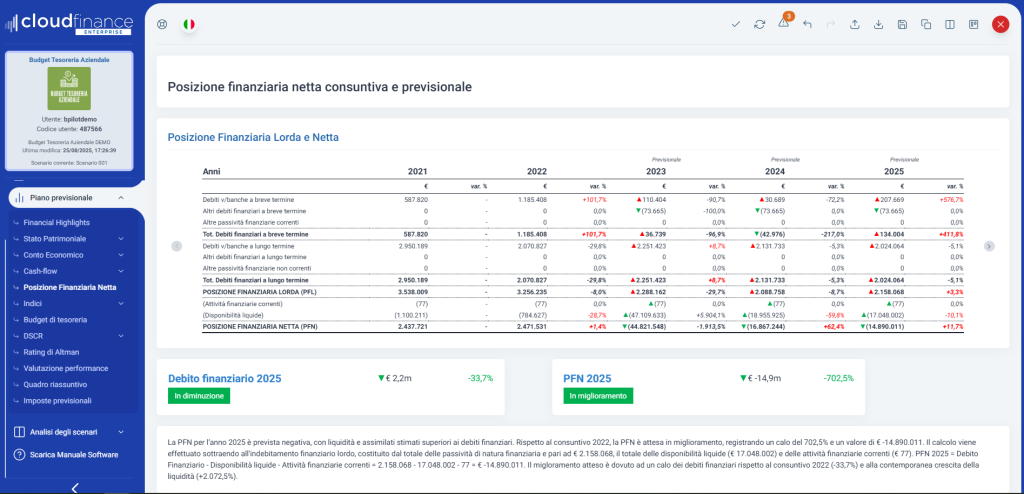This screenshot has width=1024, height=494.
Task: Open Rating di Altman menu item
Action: (52, 352)
